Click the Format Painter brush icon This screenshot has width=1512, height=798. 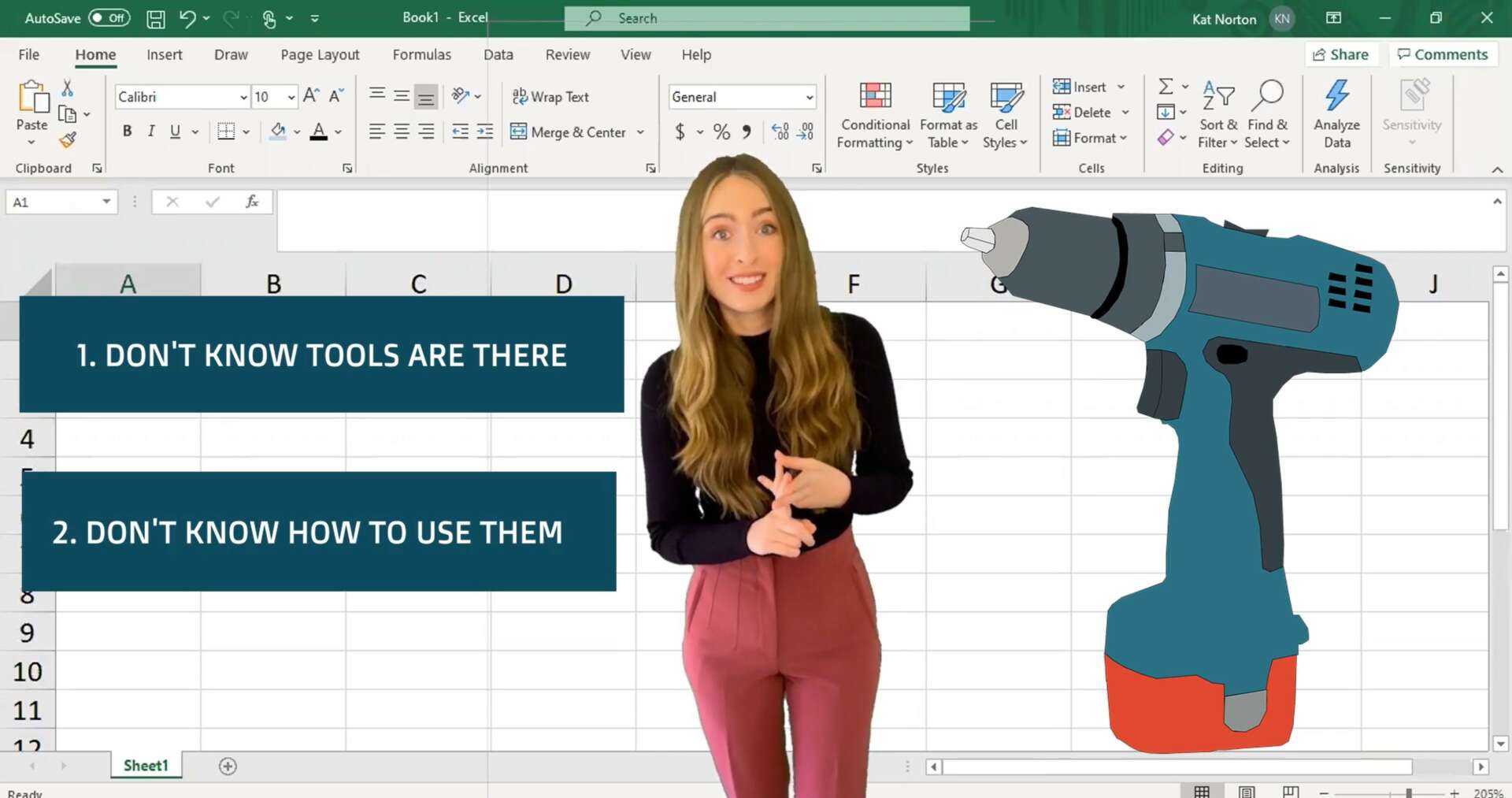point(68,141)
